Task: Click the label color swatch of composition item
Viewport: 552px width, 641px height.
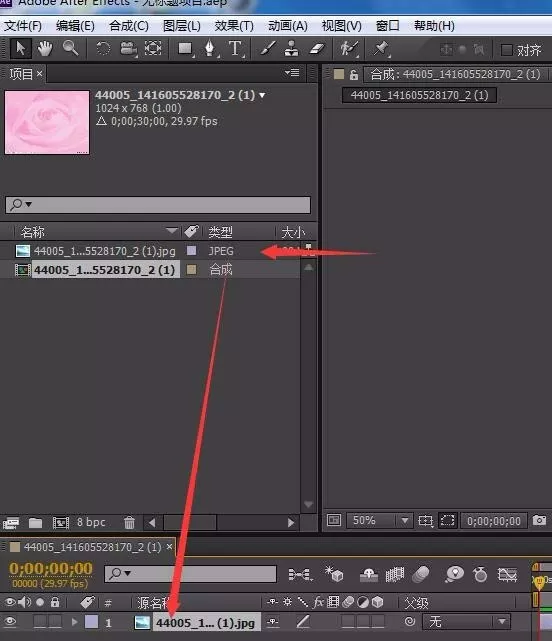Action: pos(191,269)
